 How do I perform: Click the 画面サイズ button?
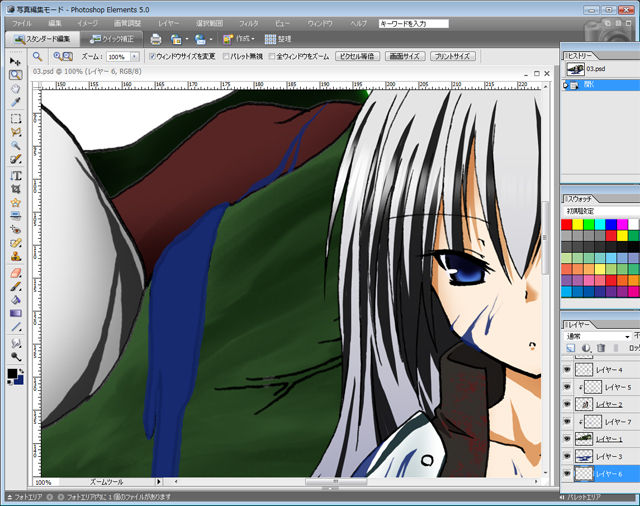click(405, 56)
